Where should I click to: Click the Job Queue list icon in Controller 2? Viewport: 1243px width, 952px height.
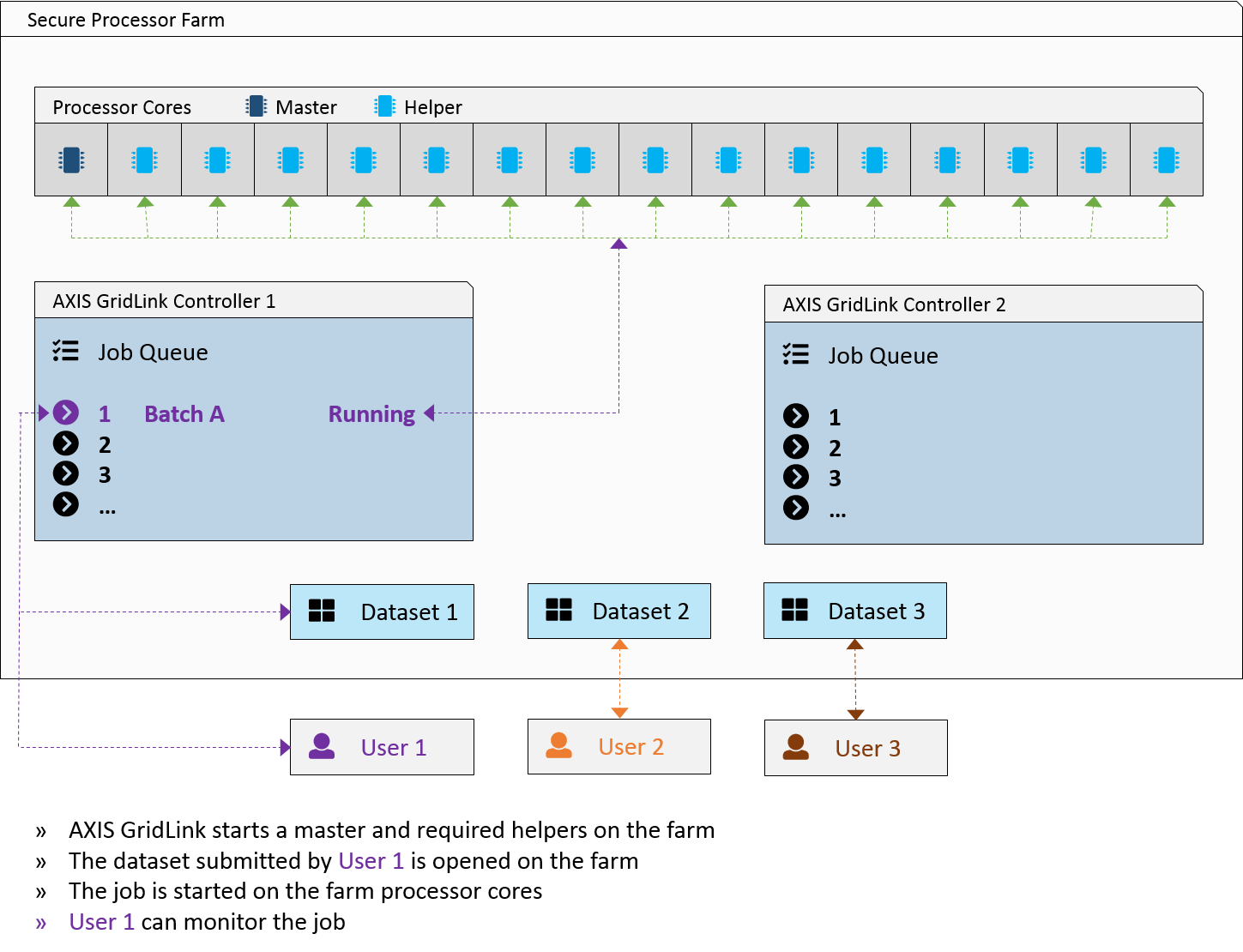click(795, 354)
